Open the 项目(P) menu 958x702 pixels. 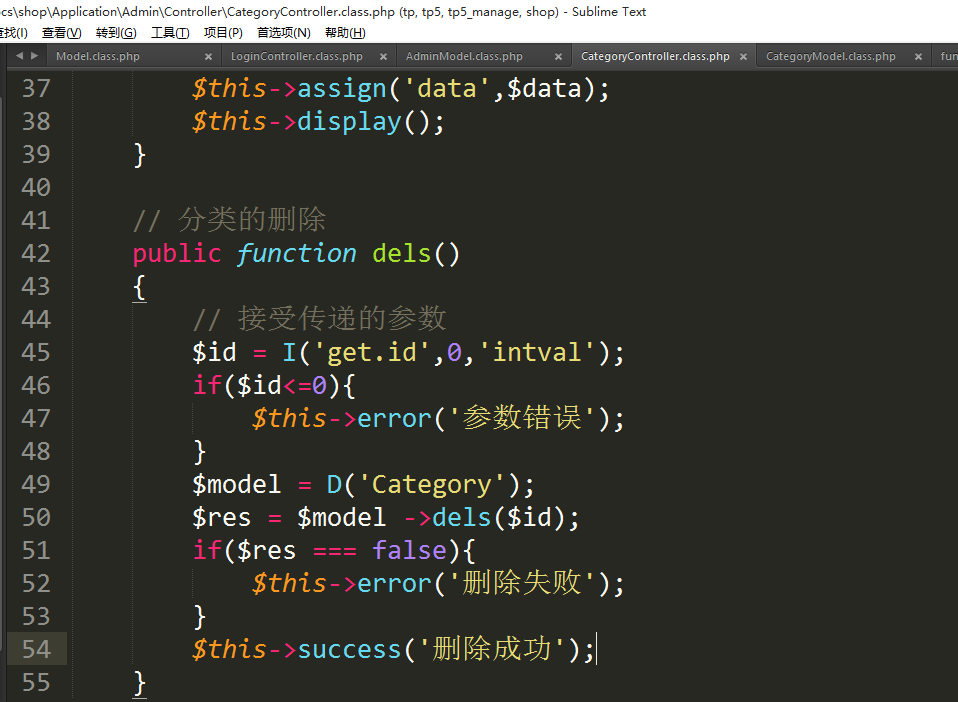(x=223, y=33)
